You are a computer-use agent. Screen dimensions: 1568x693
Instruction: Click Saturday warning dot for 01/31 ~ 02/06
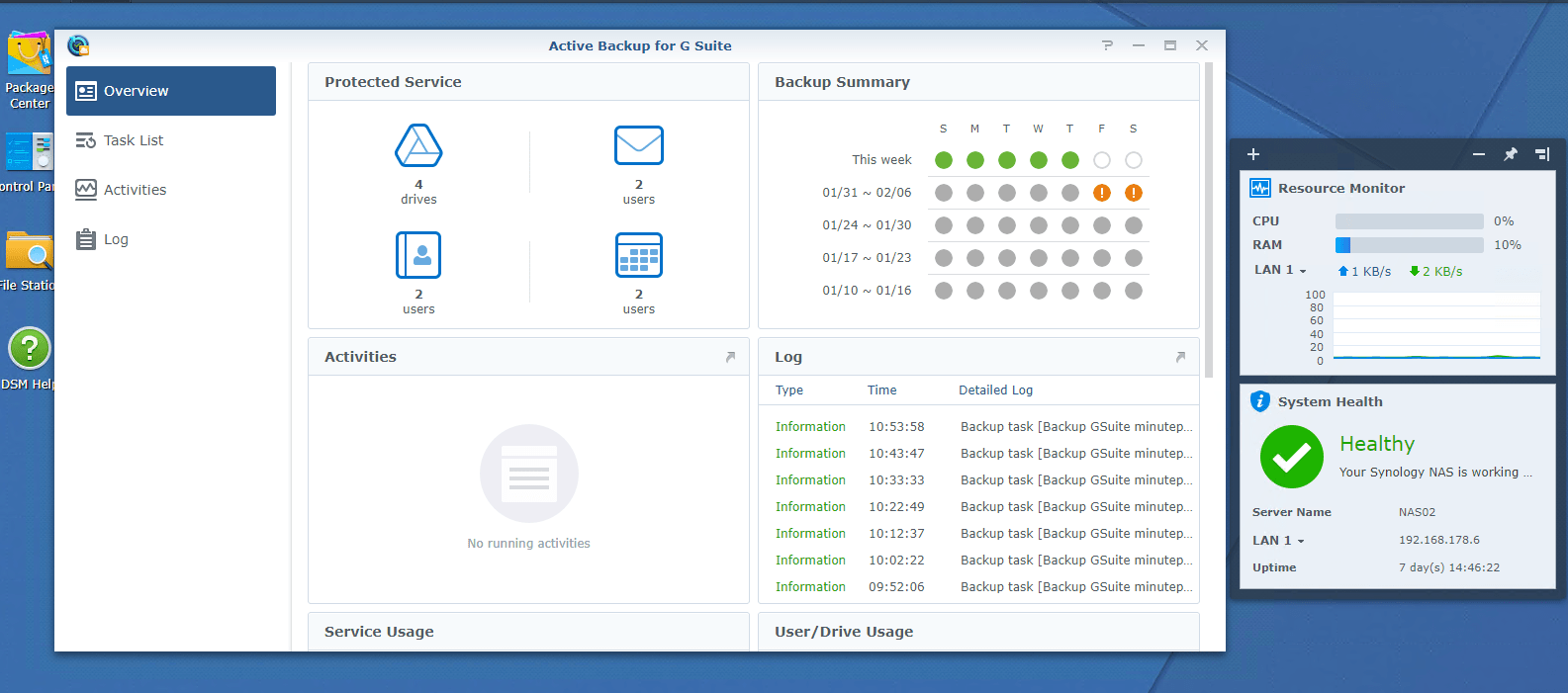[1134, 193]
